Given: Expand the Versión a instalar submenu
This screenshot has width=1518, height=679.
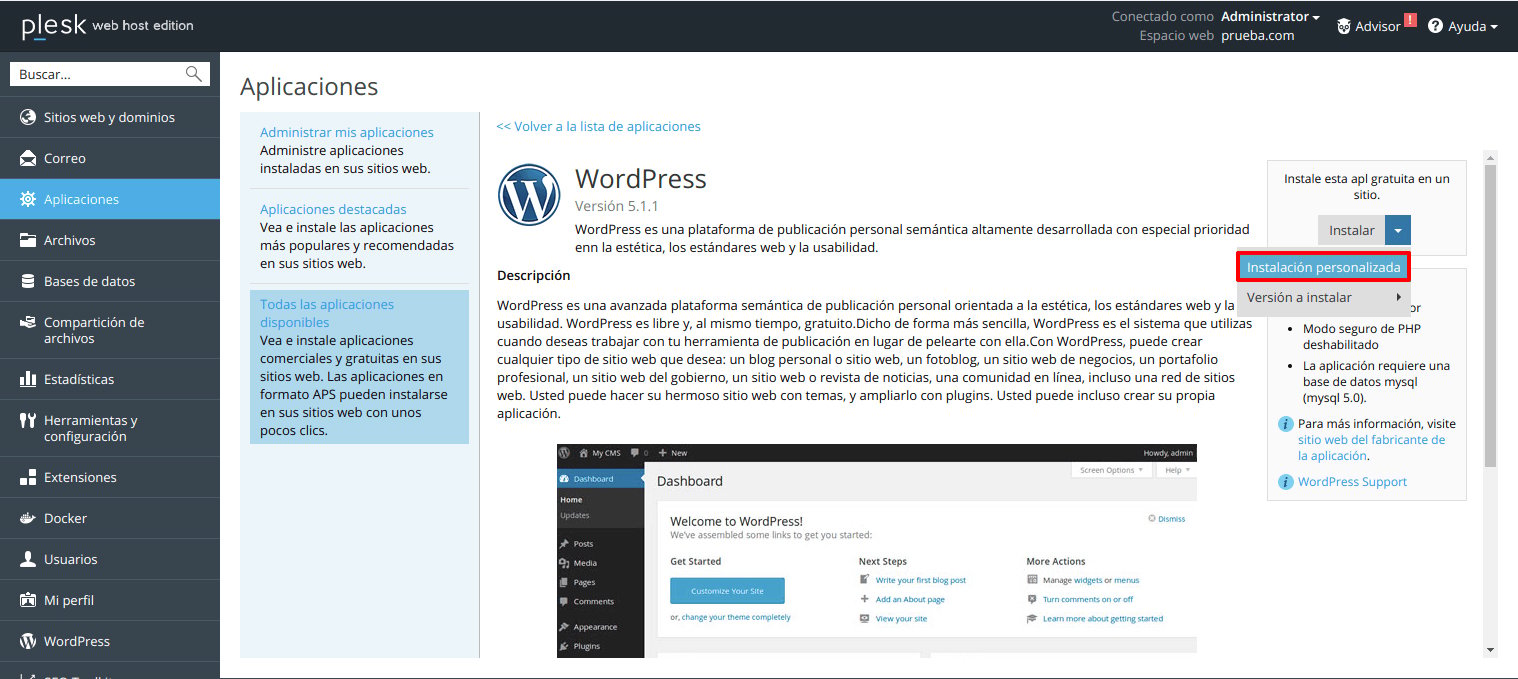Looking at the screenshot, I should tap(1323, 297).
